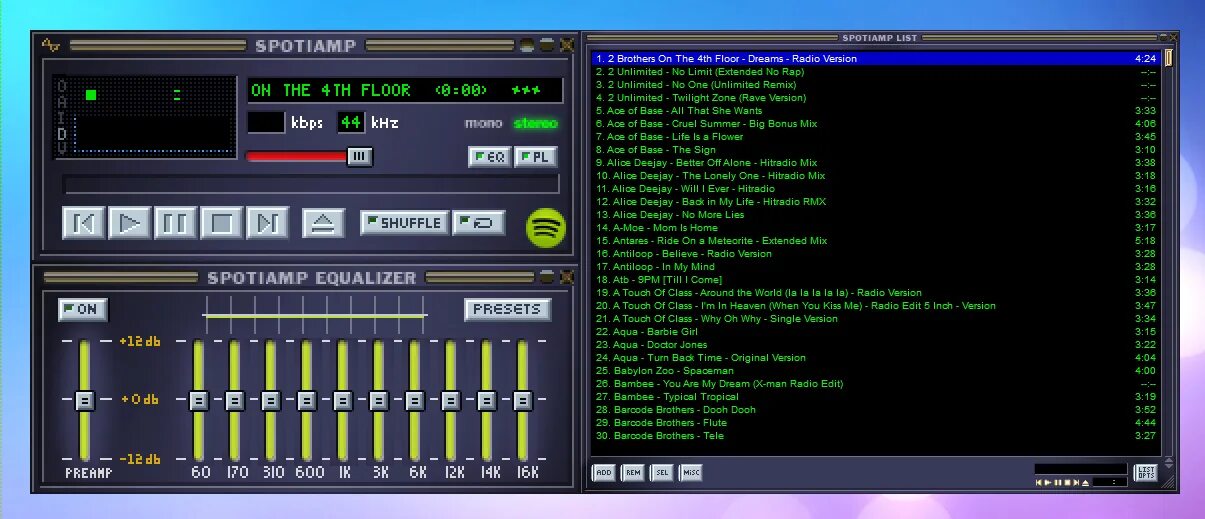The height and width of the screenshot is (519, 1205).
Task: Select '5. Ace of Base - All That She Wants'
Action: (x=875, y=111)
